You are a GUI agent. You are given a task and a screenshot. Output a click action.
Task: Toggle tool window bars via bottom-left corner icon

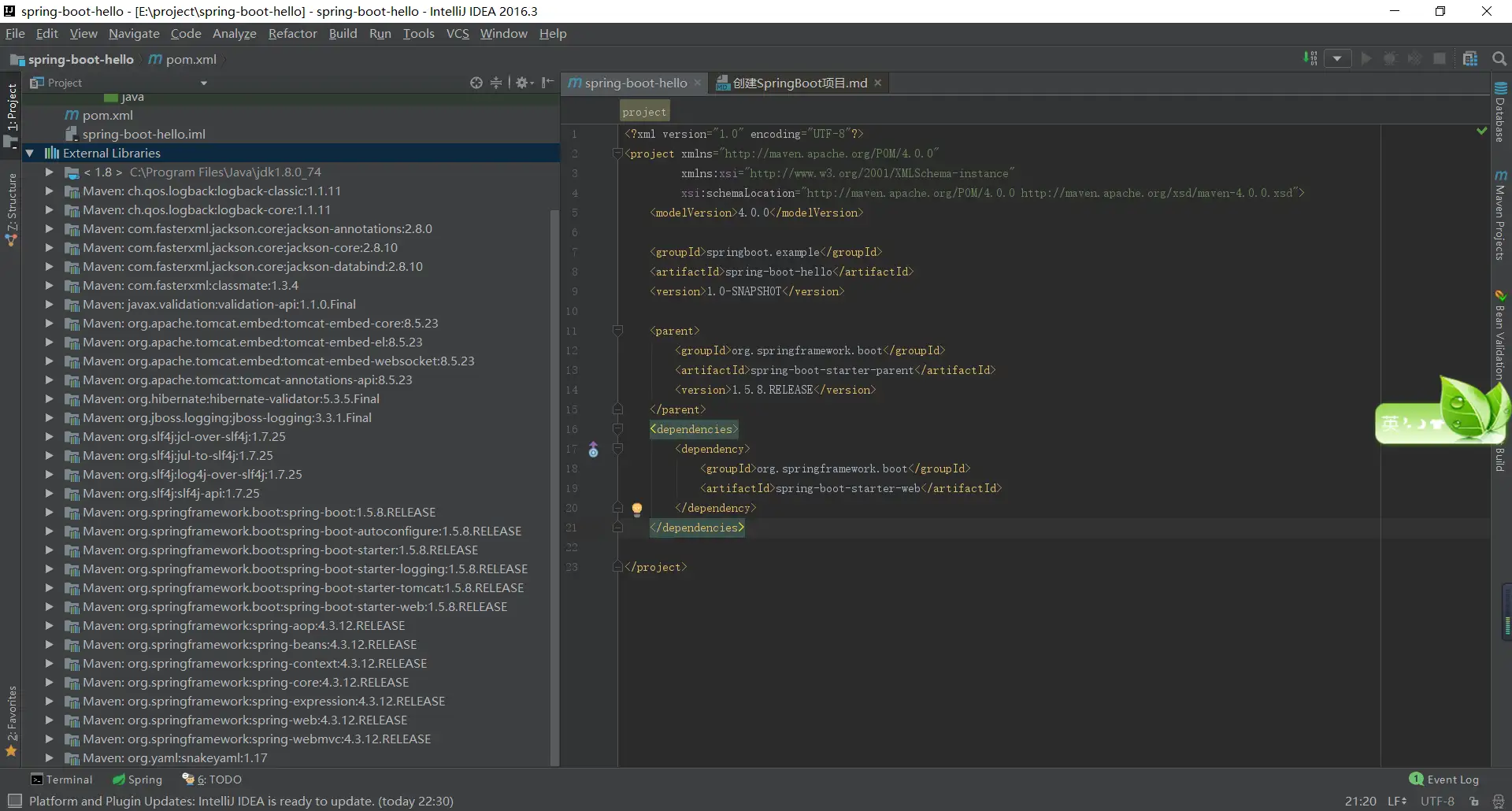tap(14, 801)
